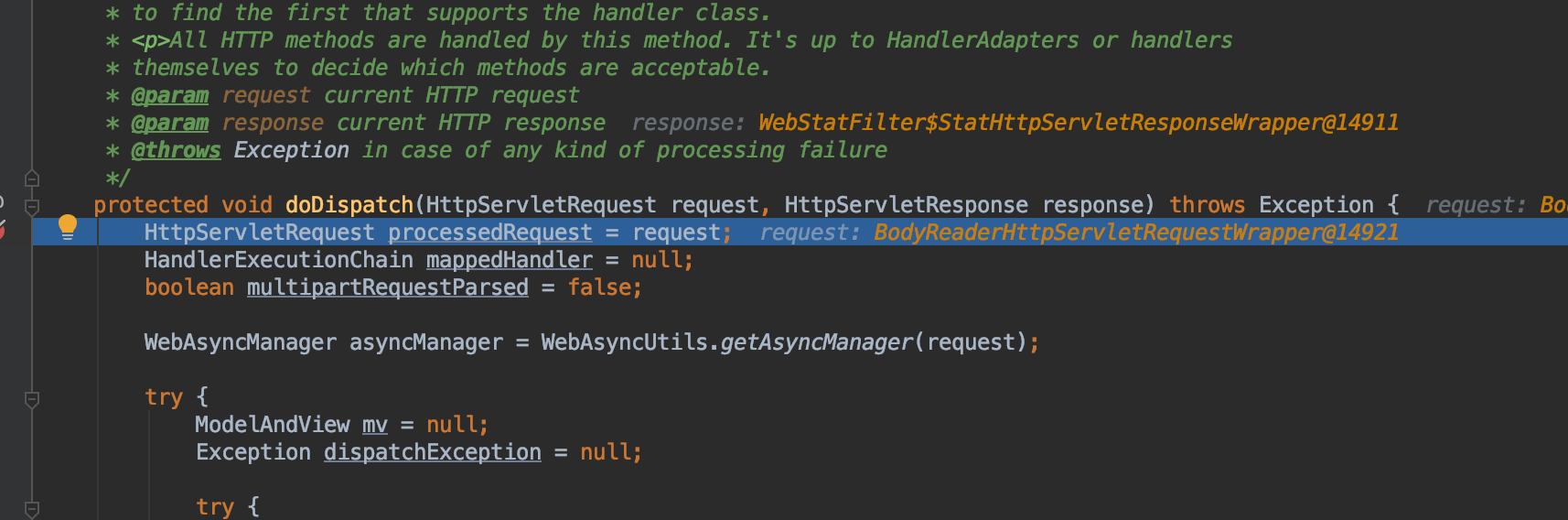The width and height of the screenshot is (1568, 520).
Task: Fold the inner try block in gutter
Action: (31, 508)
